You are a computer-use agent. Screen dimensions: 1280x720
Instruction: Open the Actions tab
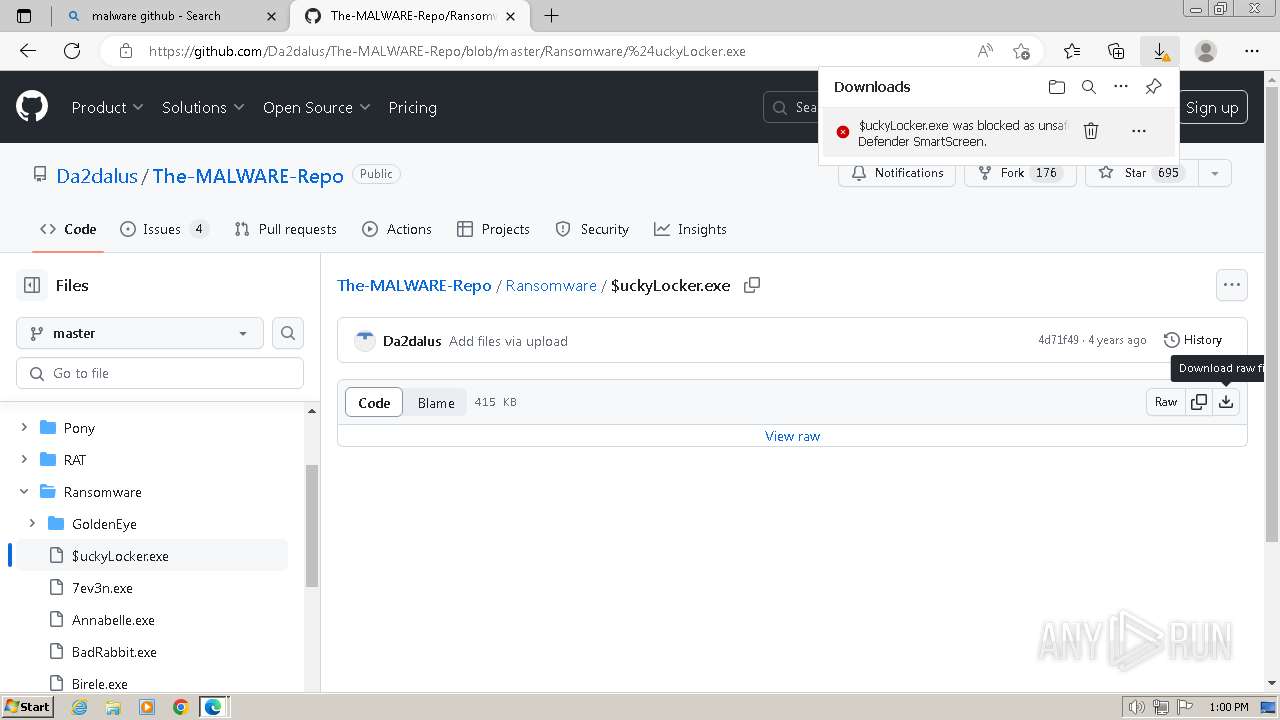(397, 229)
